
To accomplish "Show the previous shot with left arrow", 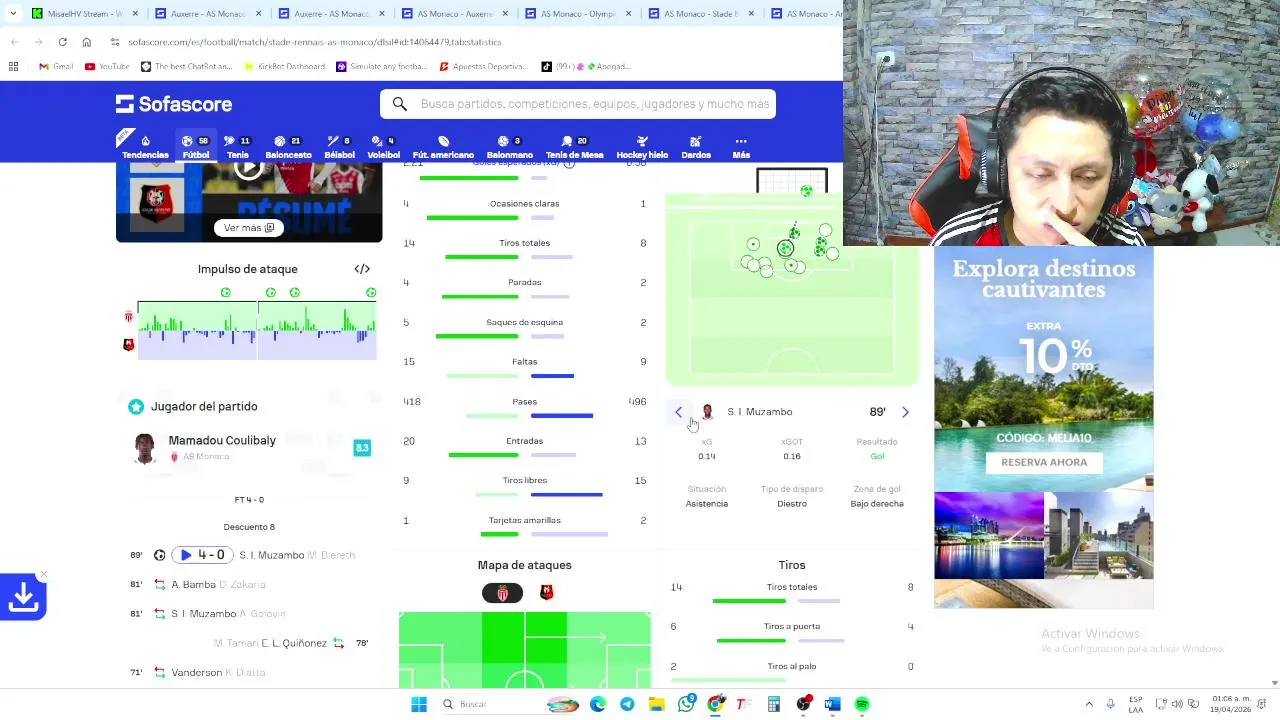I will click(679, 412).
